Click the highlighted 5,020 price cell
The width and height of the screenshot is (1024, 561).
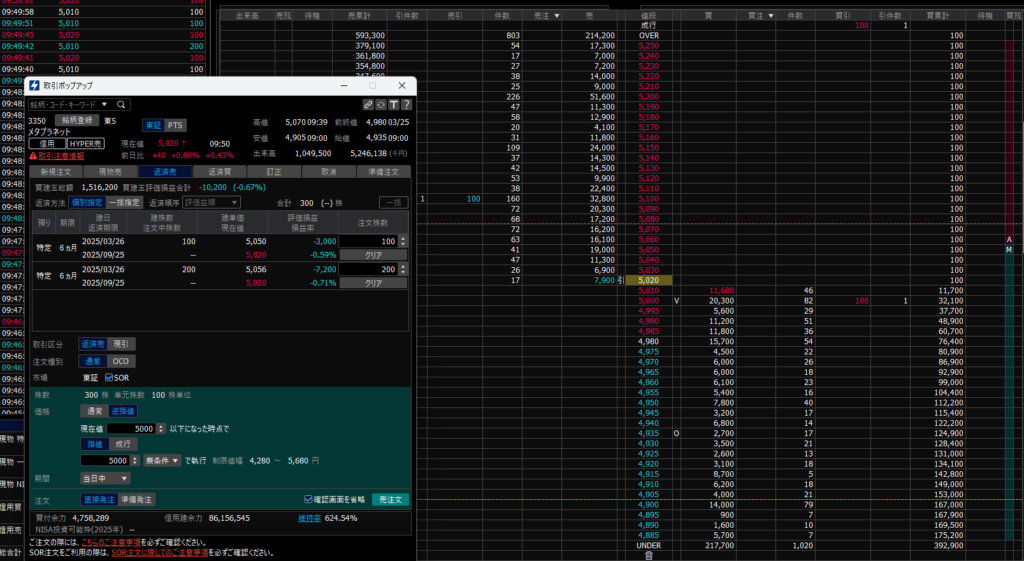649,280
